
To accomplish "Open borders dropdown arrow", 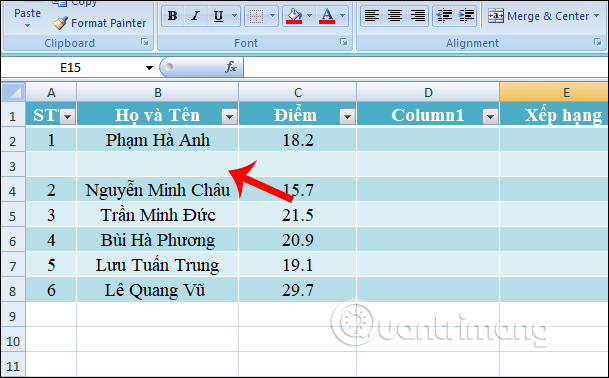I will [272, 16].
